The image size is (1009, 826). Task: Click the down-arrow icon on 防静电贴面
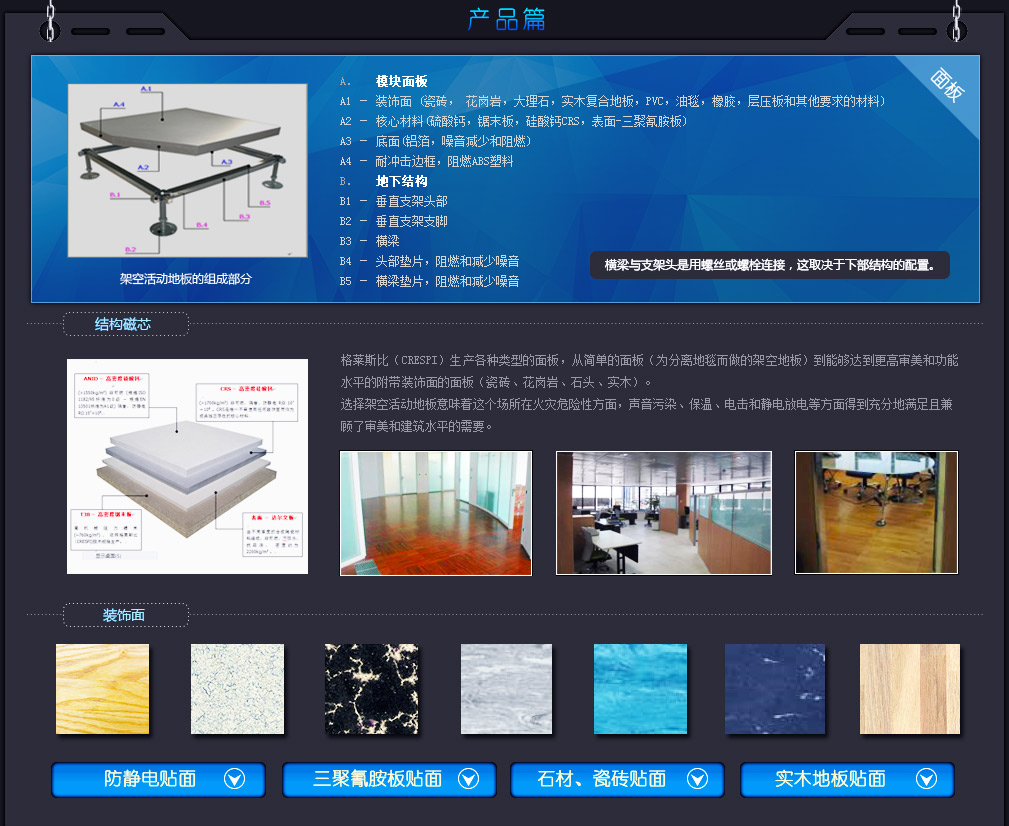click(235, 779)
